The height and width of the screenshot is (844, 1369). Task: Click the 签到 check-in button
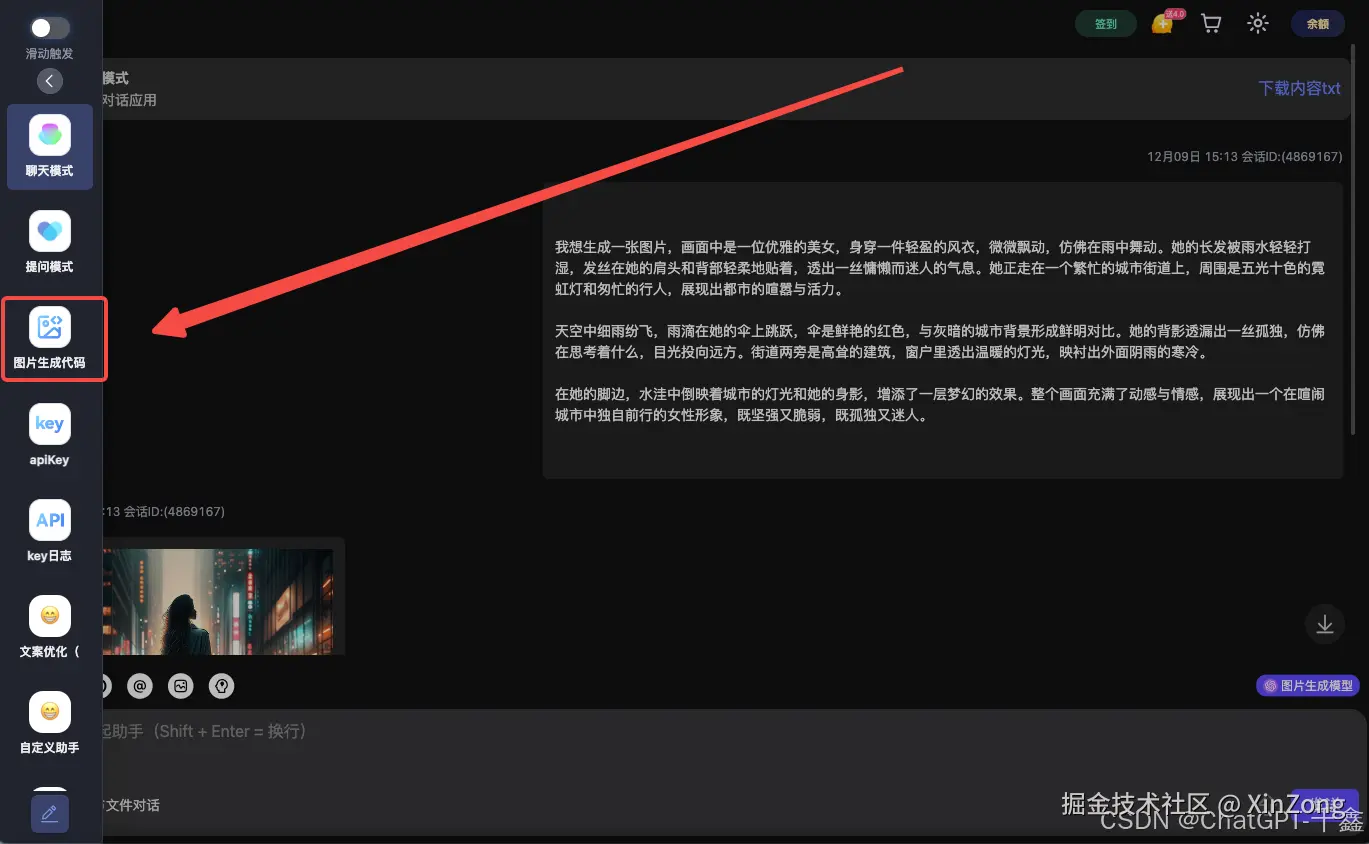coord(1105,22)
